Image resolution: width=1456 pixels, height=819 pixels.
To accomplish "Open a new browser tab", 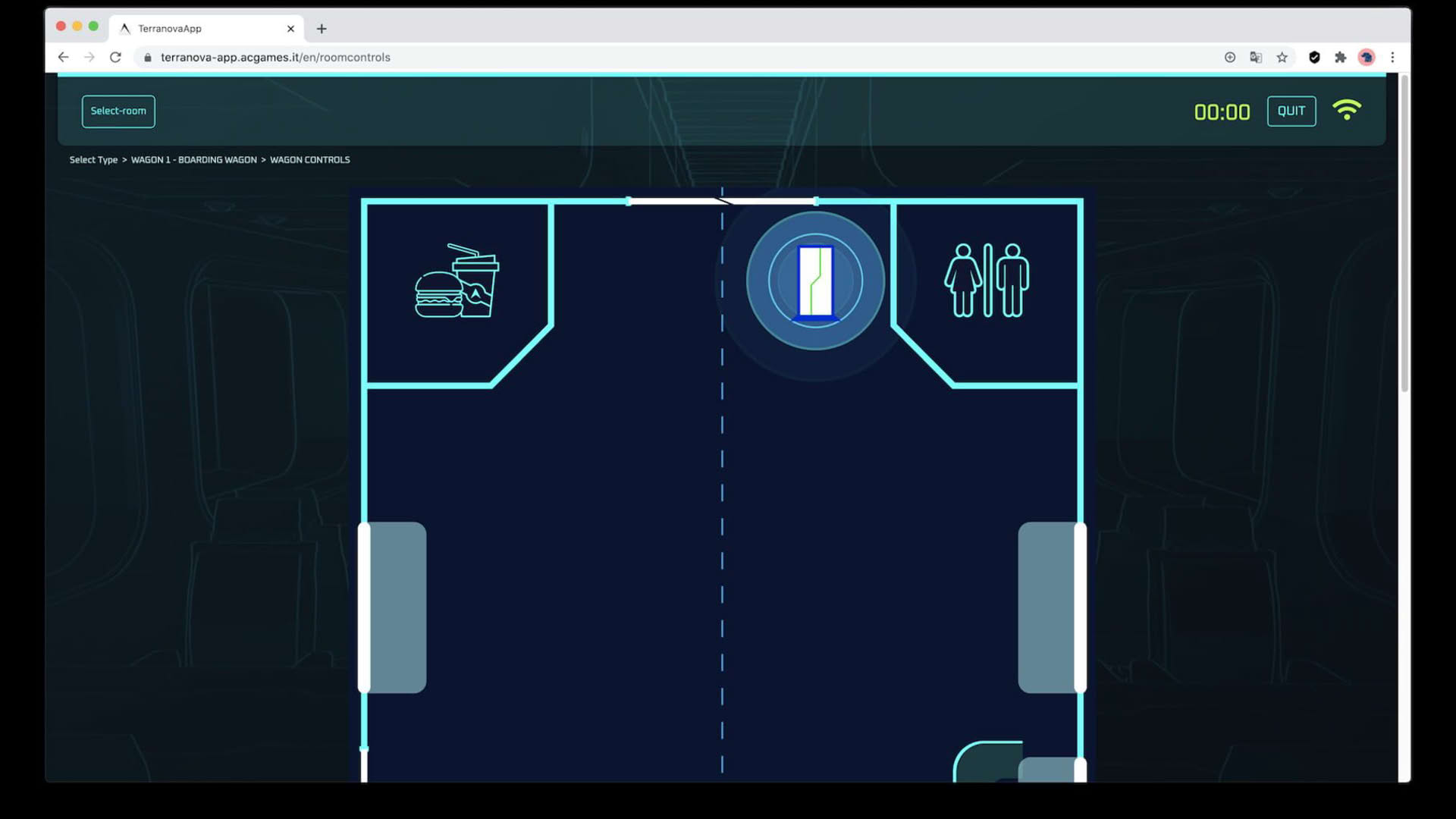I will tap(322, 29).
